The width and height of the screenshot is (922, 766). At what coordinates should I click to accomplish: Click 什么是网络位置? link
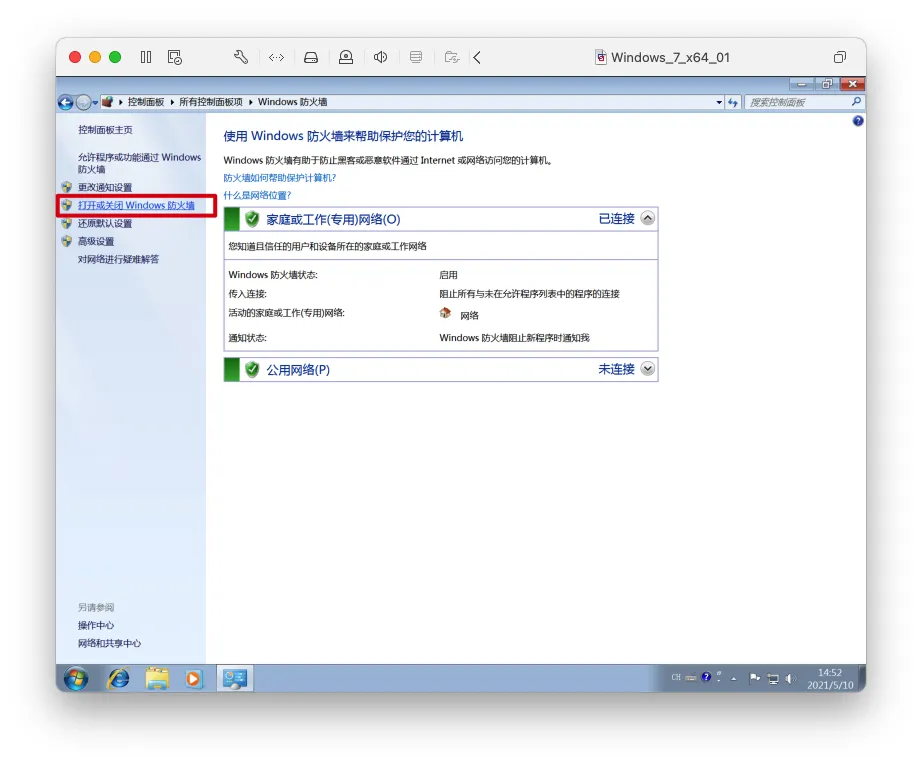(257, 195)
